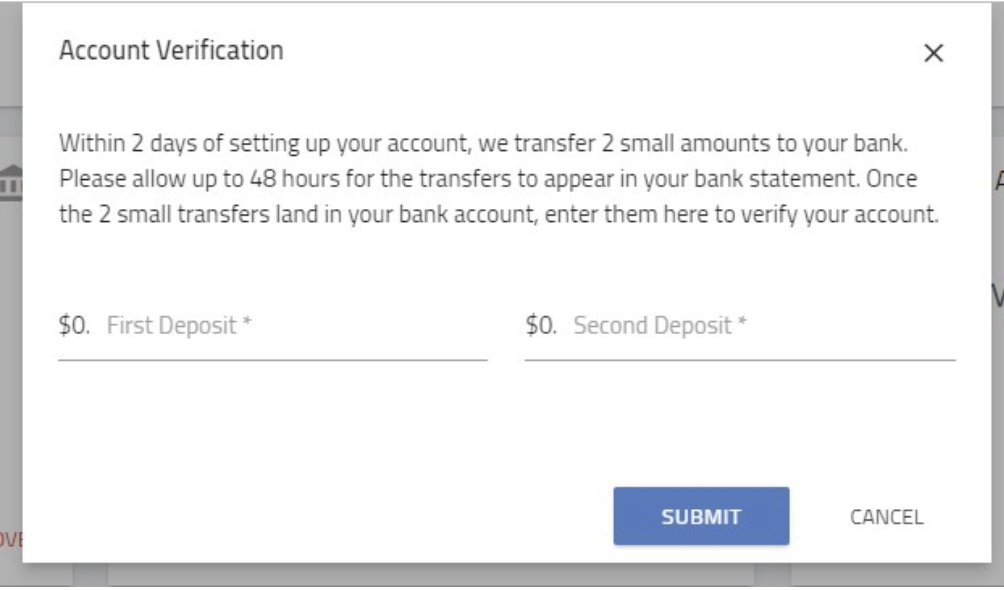Select the sentence starting "Within 2 days"
Image resolution: width=1004 pixels, height=590 pixels.
point(483,143)
